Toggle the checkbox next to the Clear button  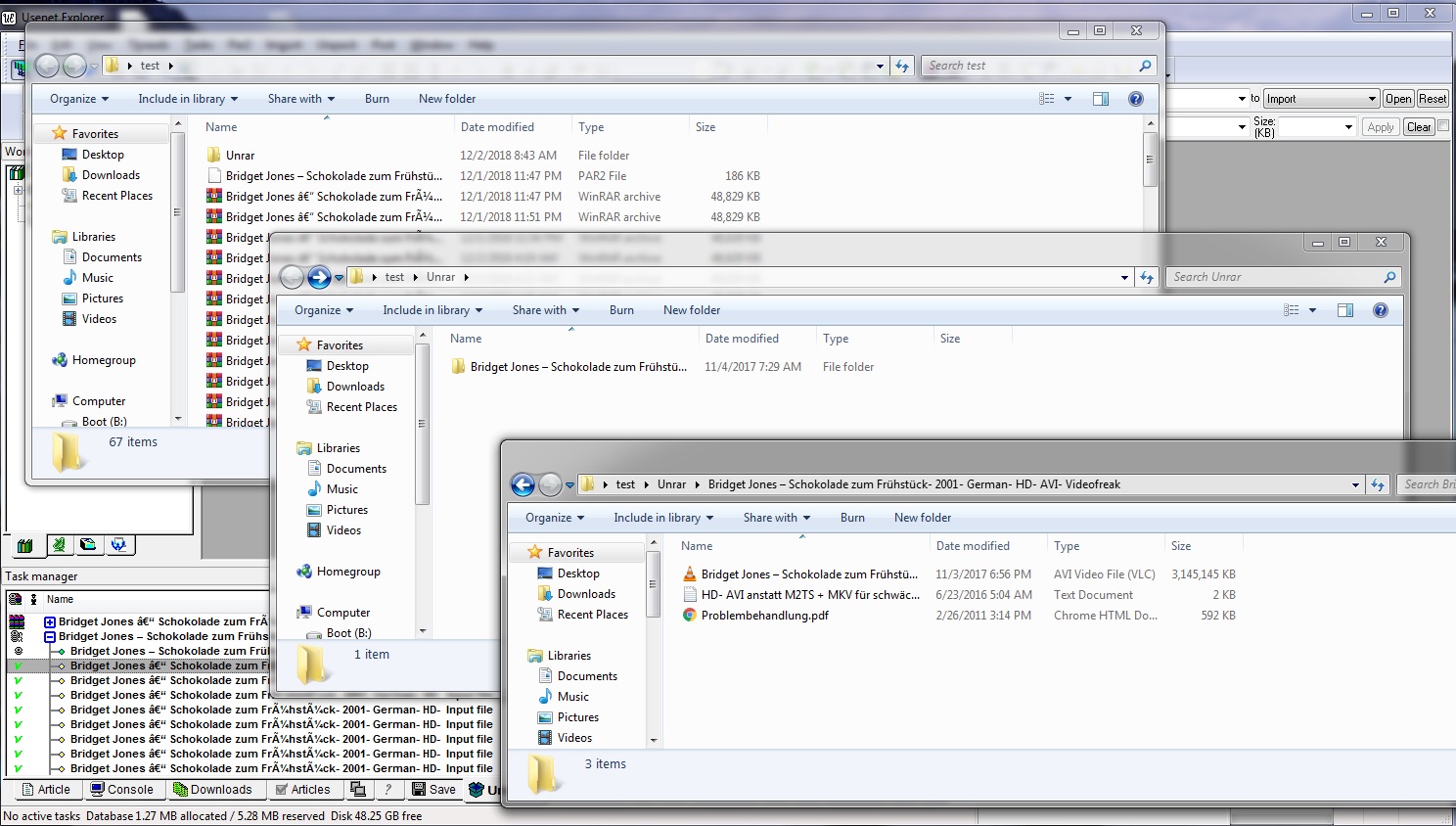coord(1443,126)
